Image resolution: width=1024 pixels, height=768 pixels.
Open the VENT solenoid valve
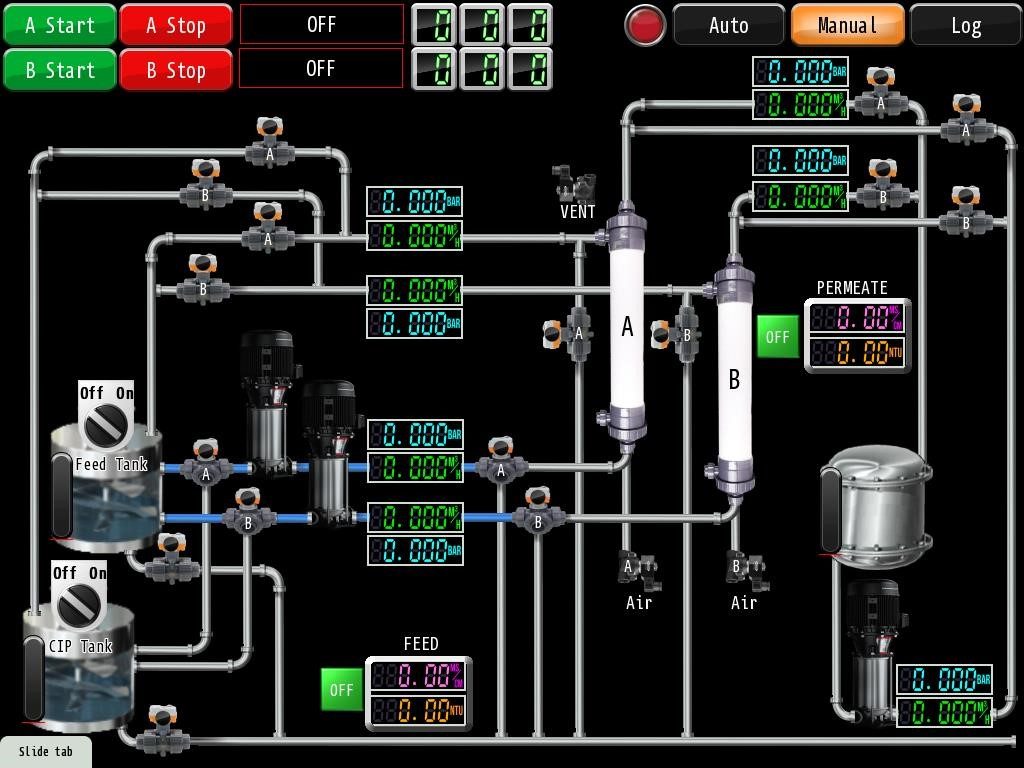[x=575, y=183]
